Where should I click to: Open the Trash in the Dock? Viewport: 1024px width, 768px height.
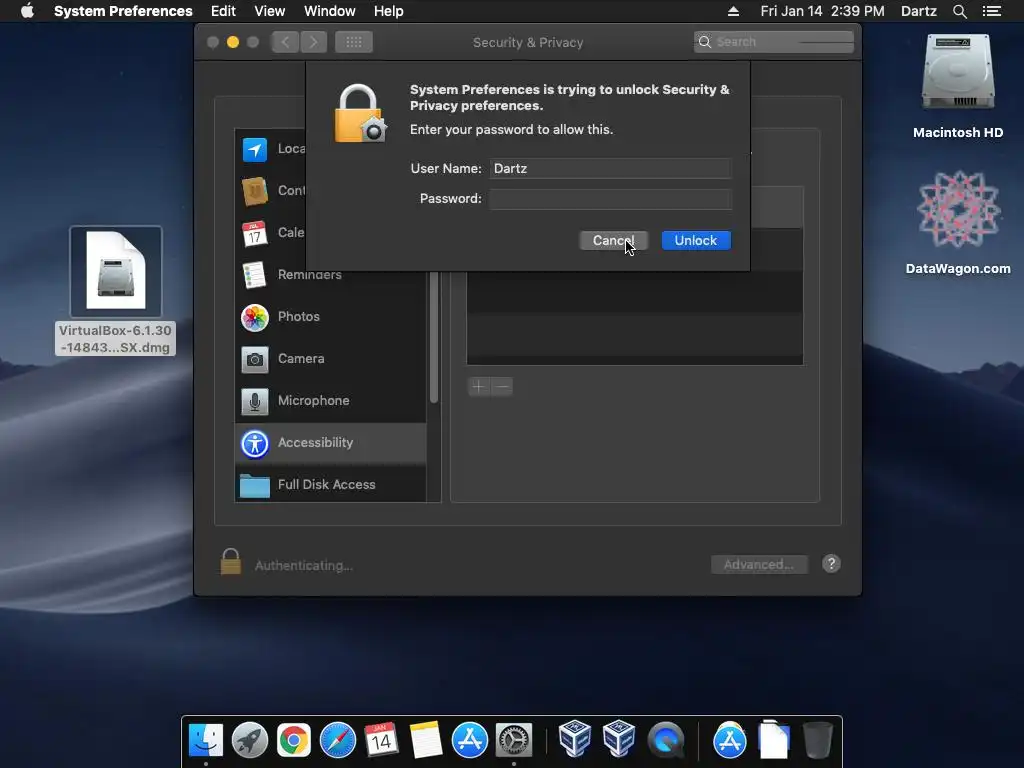point(818,740)
